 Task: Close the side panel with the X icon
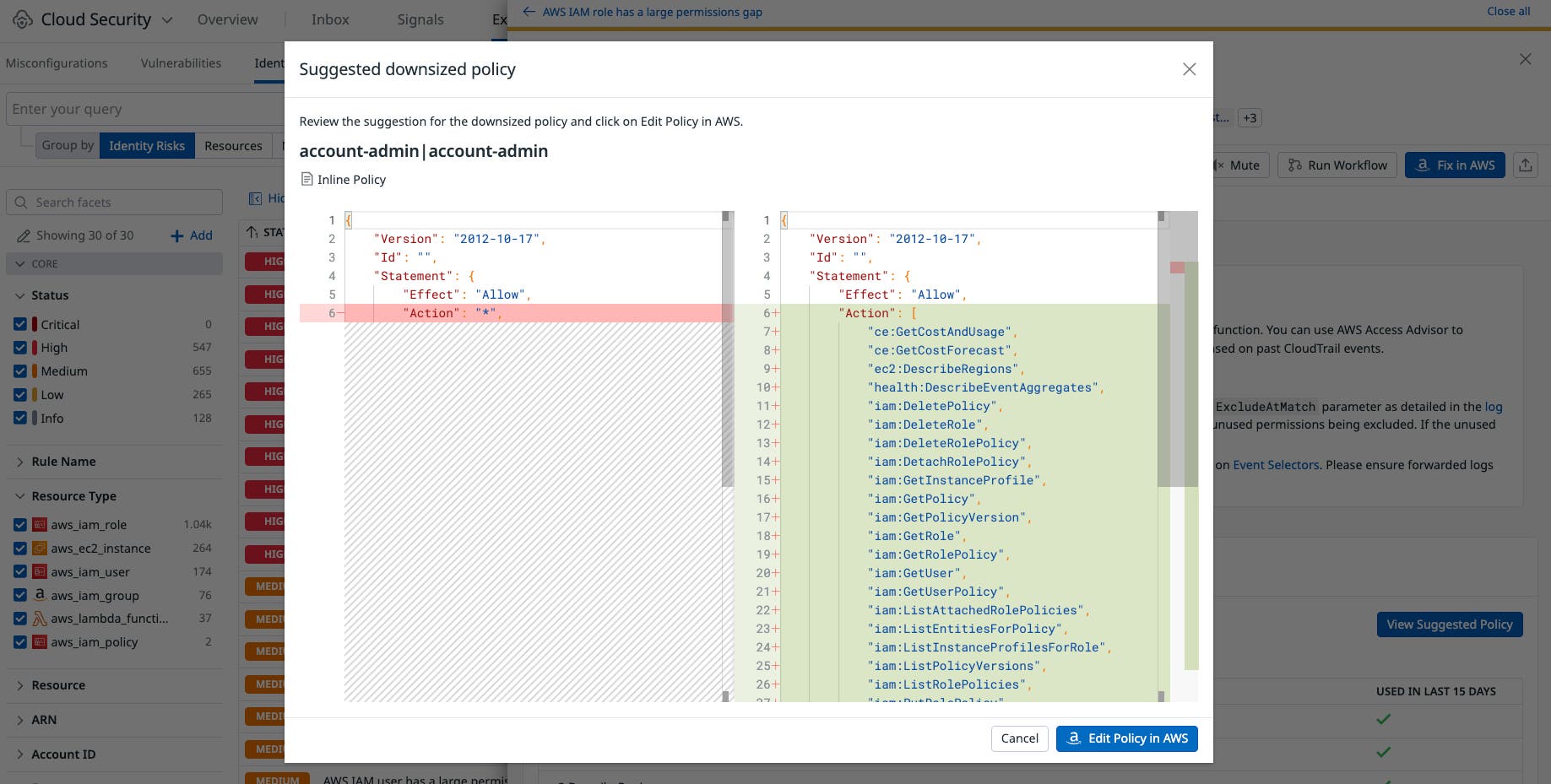tap(1525, 59)
